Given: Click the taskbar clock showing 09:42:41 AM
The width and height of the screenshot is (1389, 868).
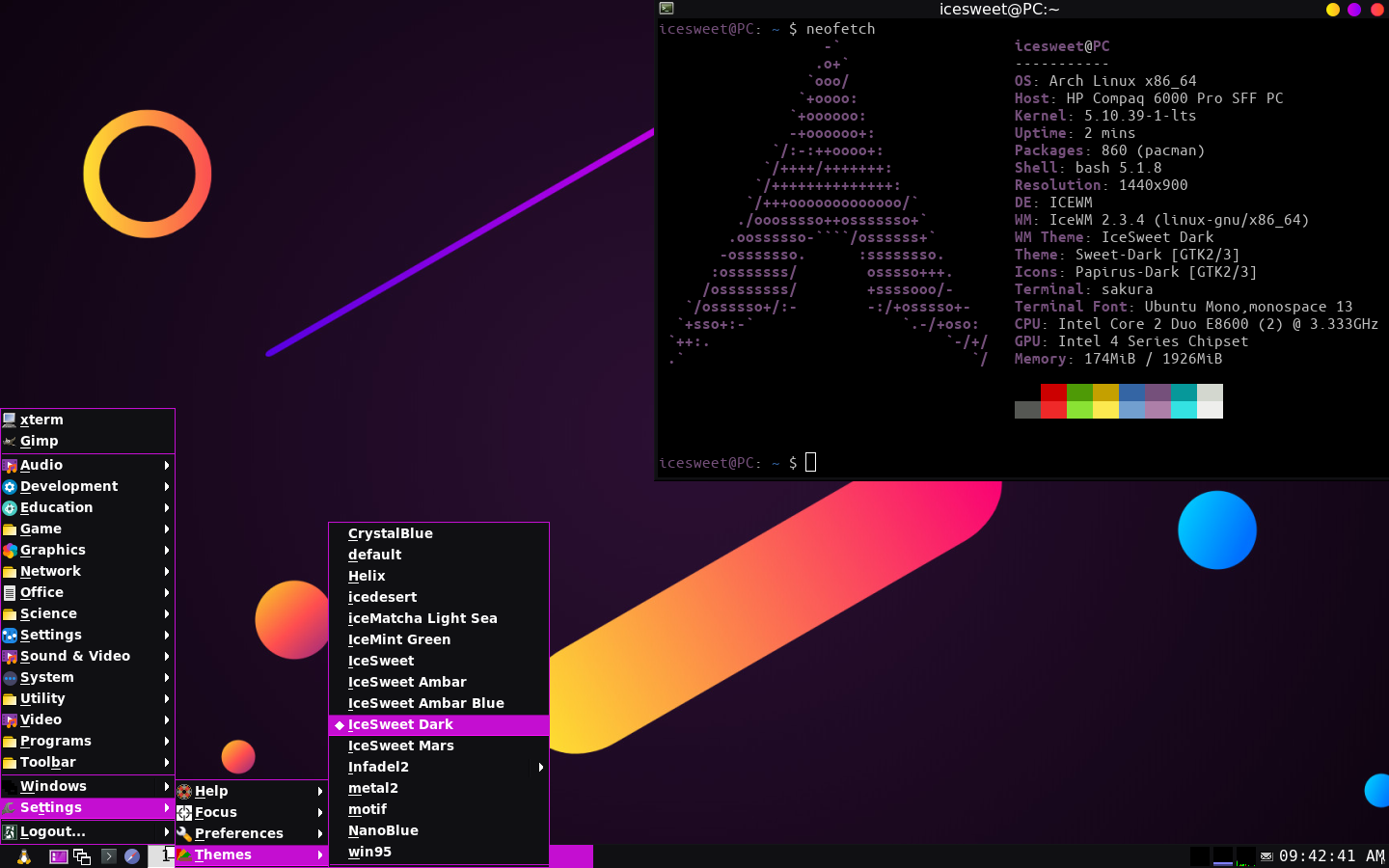Looking at the screenshot, I should coord(1331,856).
